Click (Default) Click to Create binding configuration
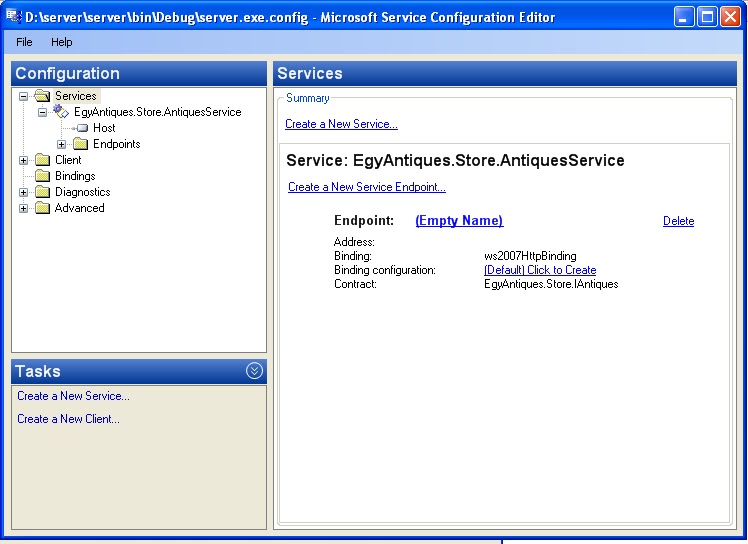 tap(540, 270)
